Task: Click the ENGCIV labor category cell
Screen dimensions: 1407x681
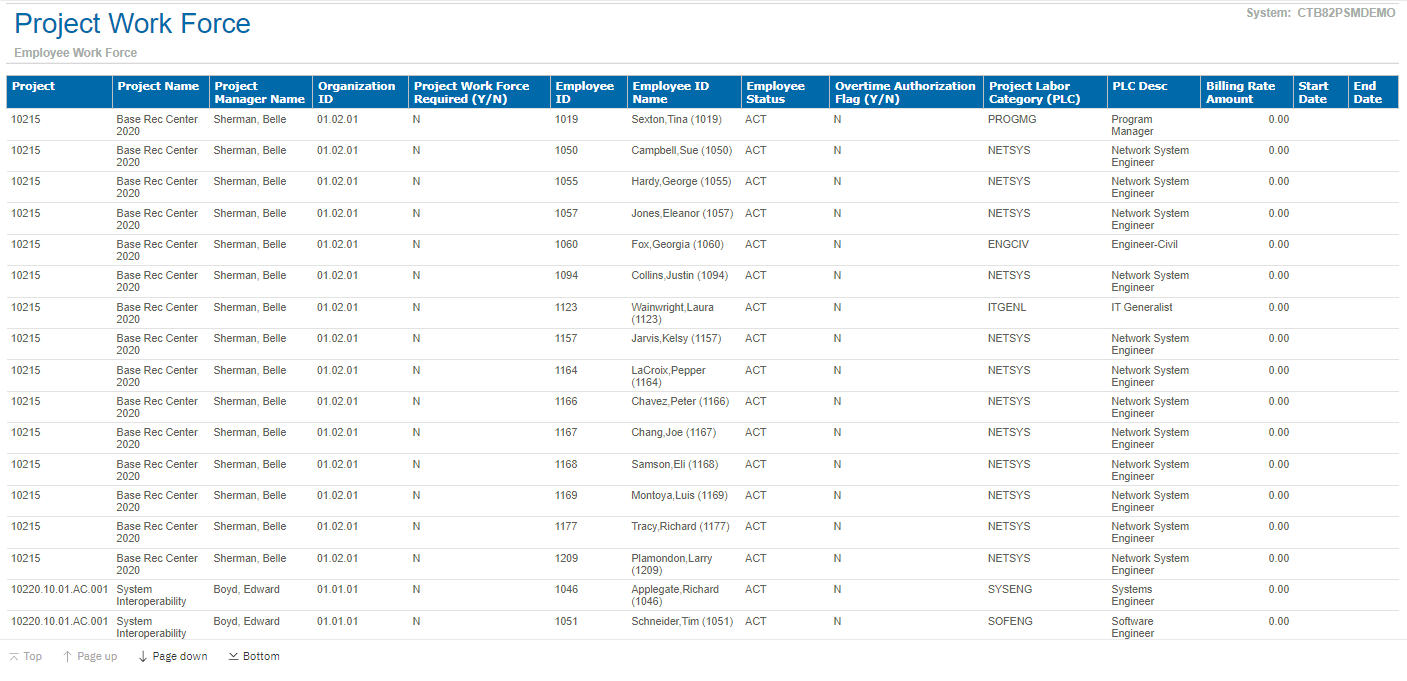Action: click(1008, 245)
